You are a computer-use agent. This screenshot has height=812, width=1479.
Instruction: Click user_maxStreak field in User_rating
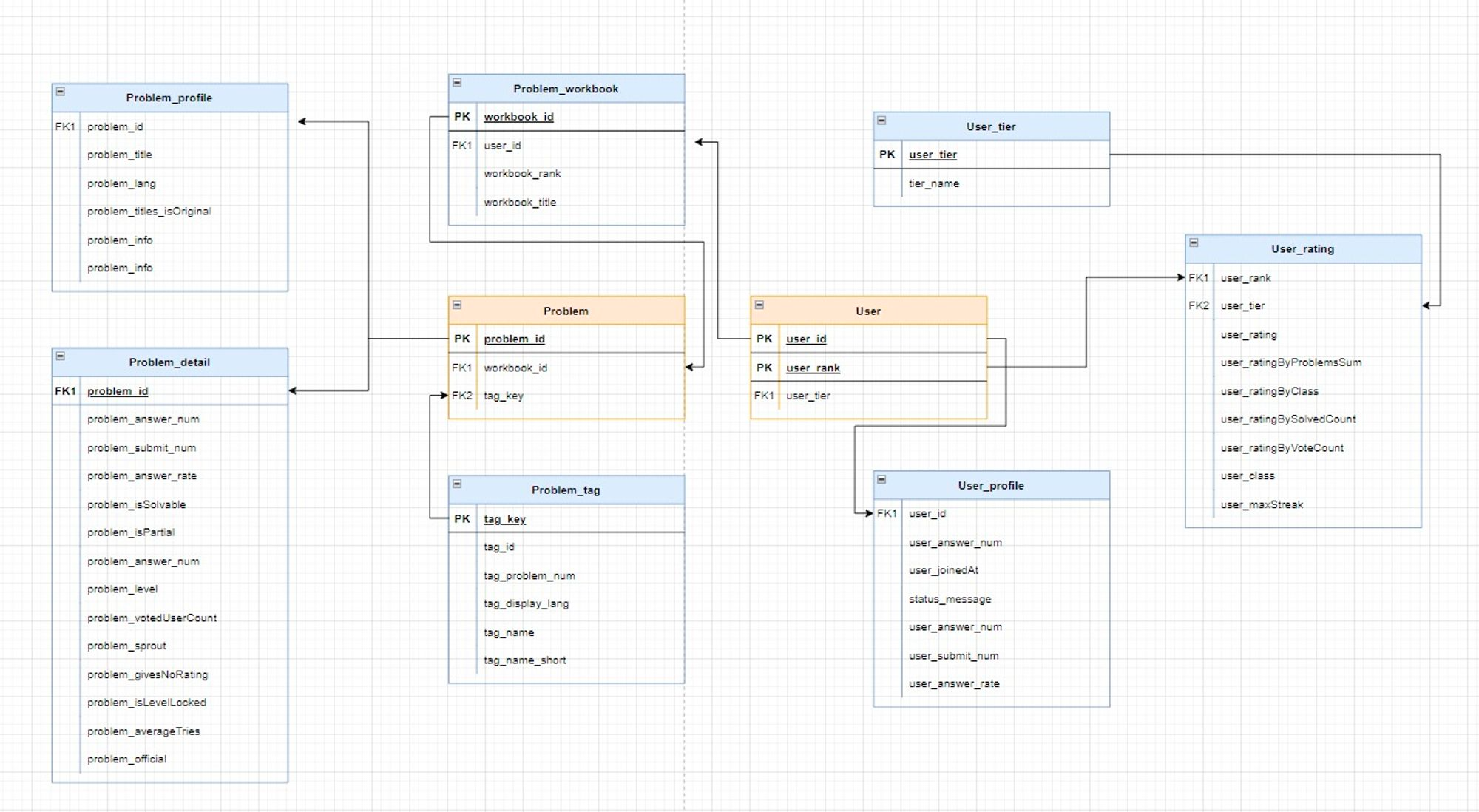pos(1262,505)
